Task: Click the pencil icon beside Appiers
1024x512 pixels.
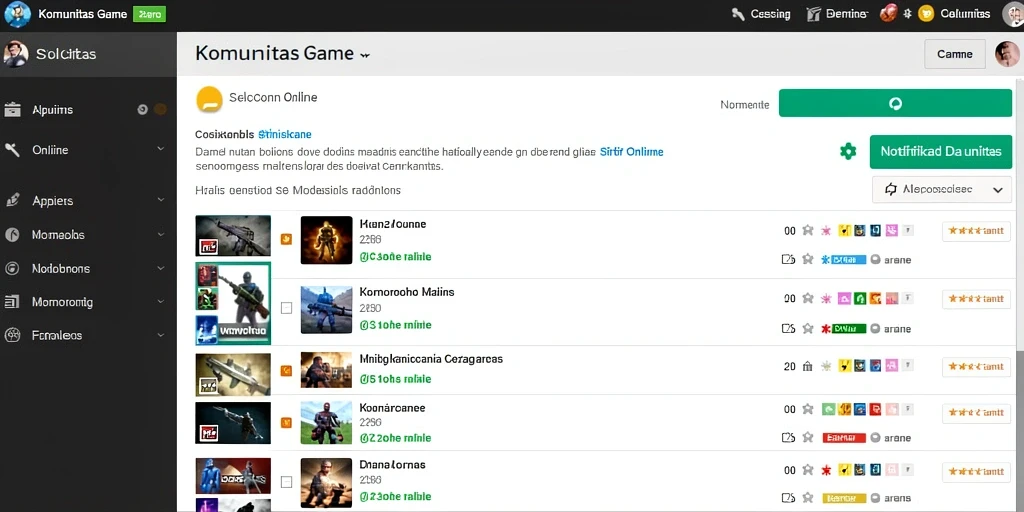Action: (x=12, y=200)
